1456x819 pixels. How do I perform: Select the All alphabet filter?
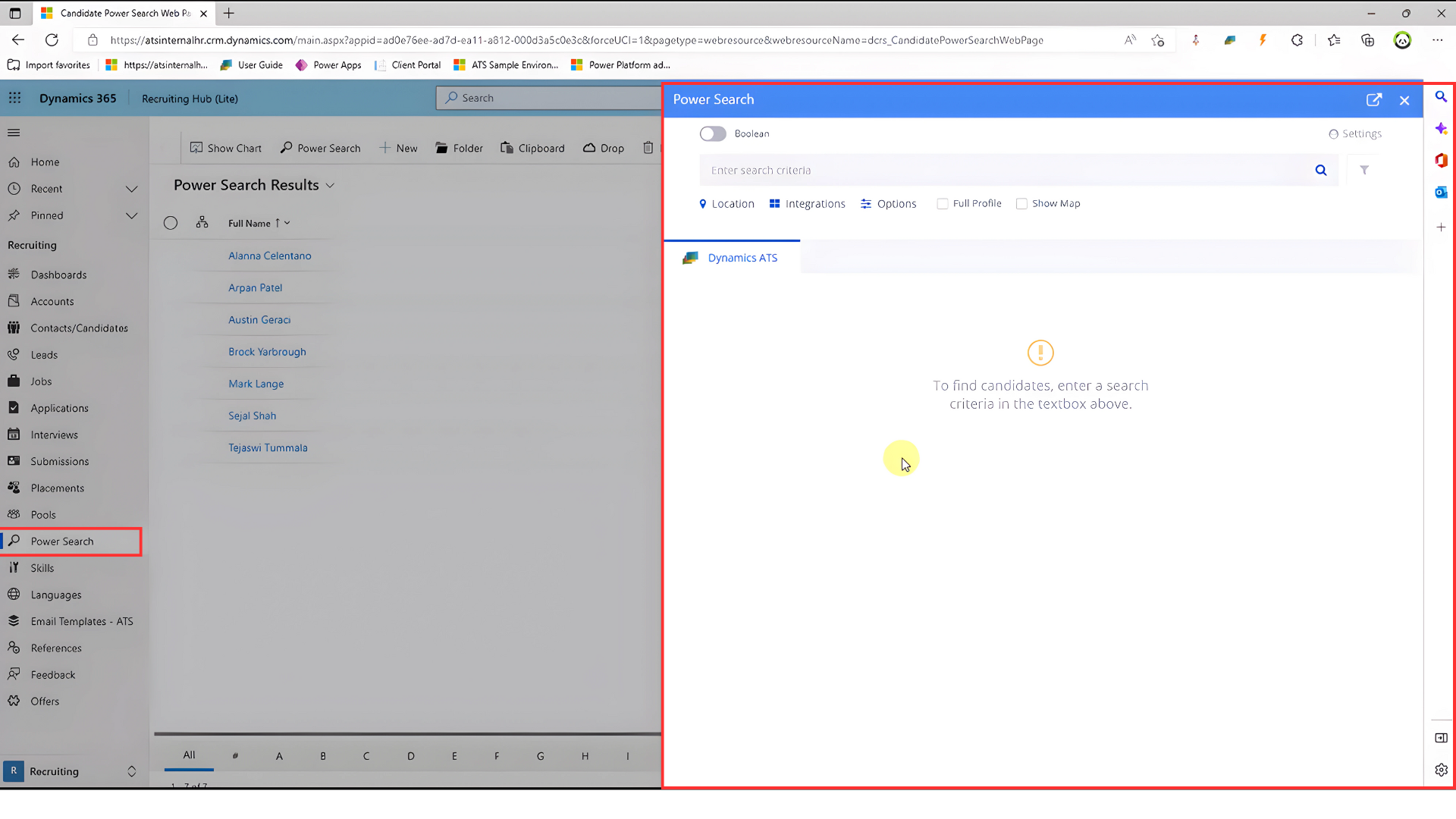pyautogui.click(x=190, y=755)
